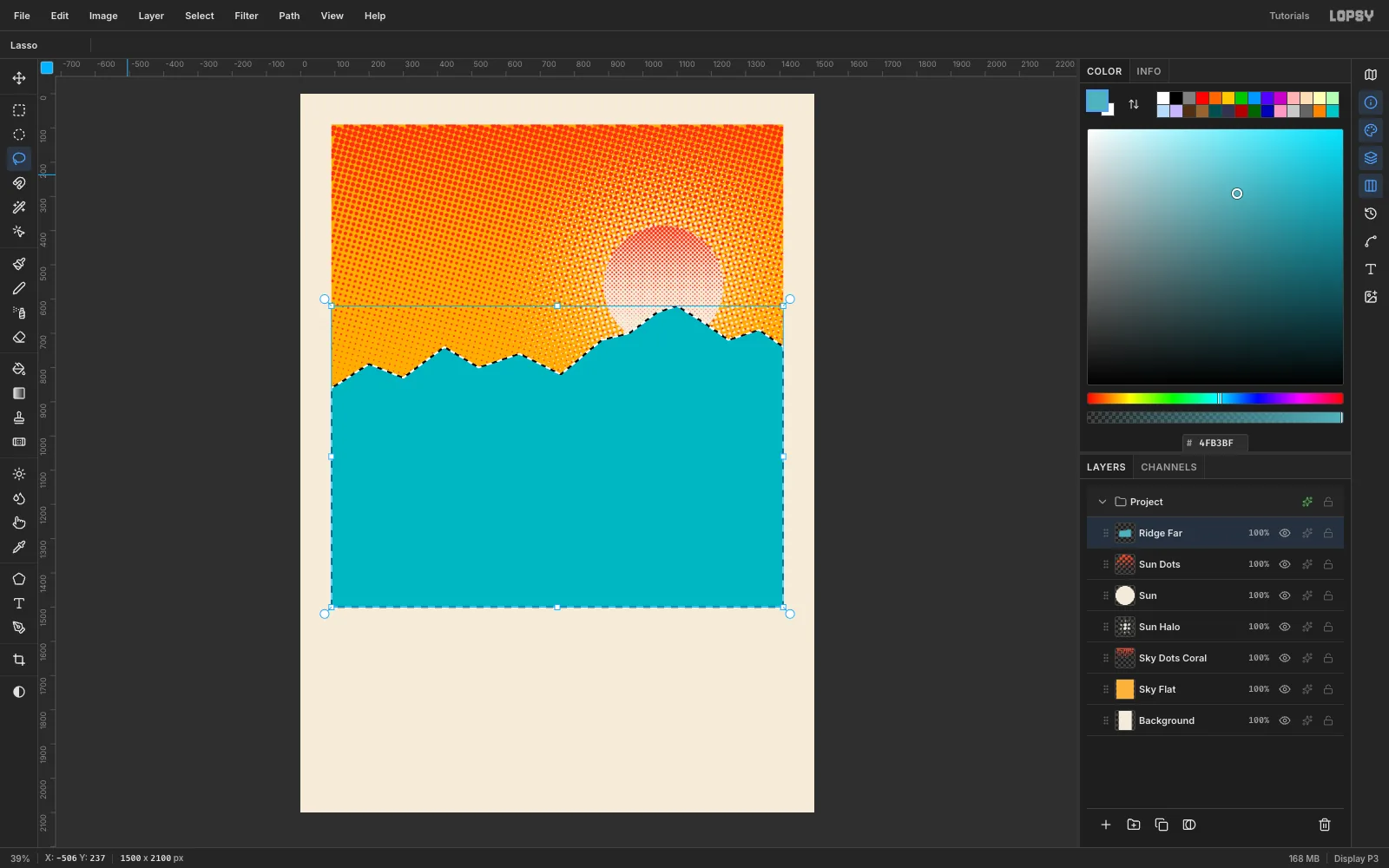Screen dimensions: 1389x868
Task: Pick the red swatch in palette
Action: (x=1202, y=98)
